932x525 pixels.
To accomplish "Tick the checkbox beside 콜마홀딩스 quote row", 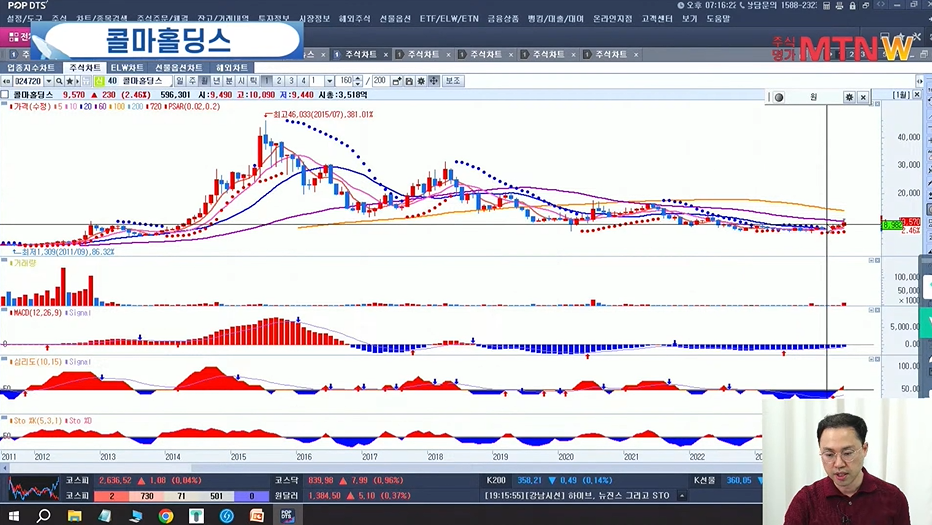I will (x=5, y=95).
